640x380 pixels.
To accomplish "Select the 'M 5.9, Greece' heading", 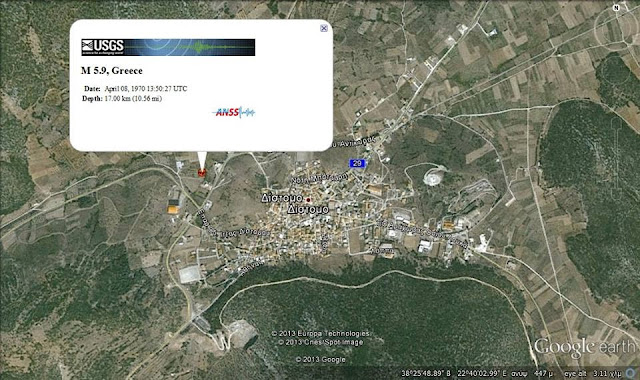I will [112, 71].
